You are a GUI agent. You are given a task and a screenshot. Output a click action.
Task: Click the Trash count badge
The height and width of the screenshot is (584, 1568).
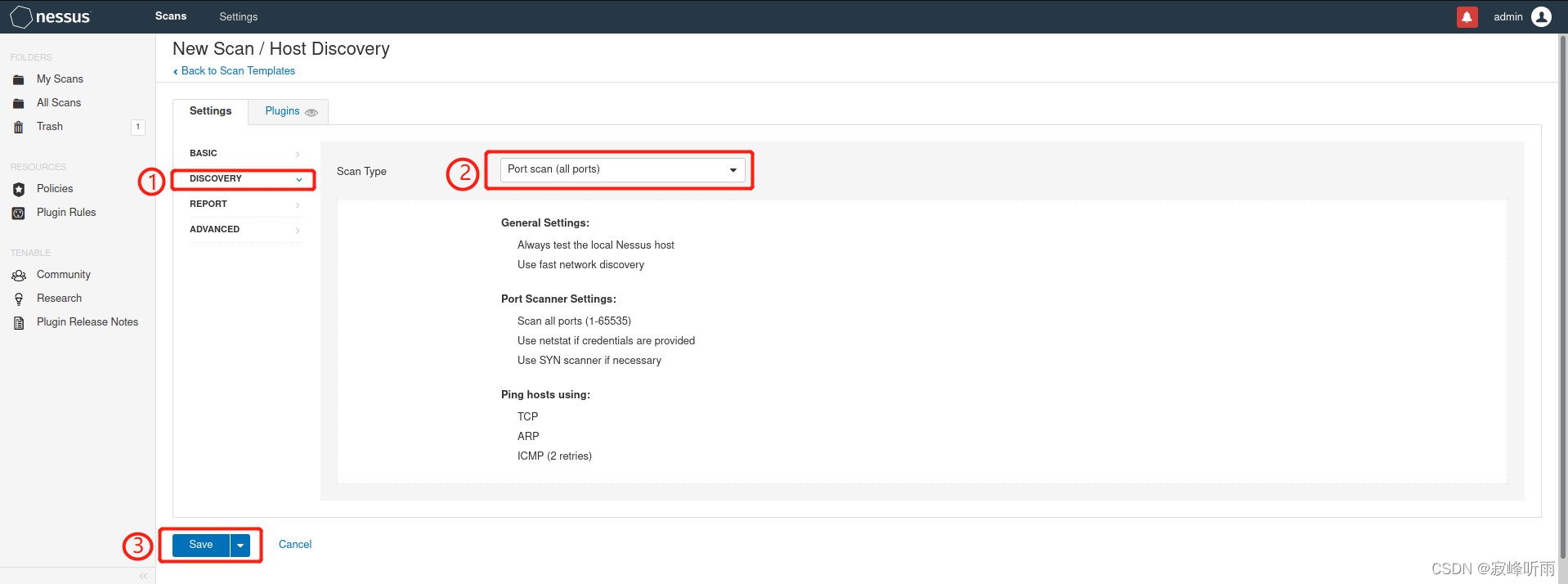tap(138, 127)
